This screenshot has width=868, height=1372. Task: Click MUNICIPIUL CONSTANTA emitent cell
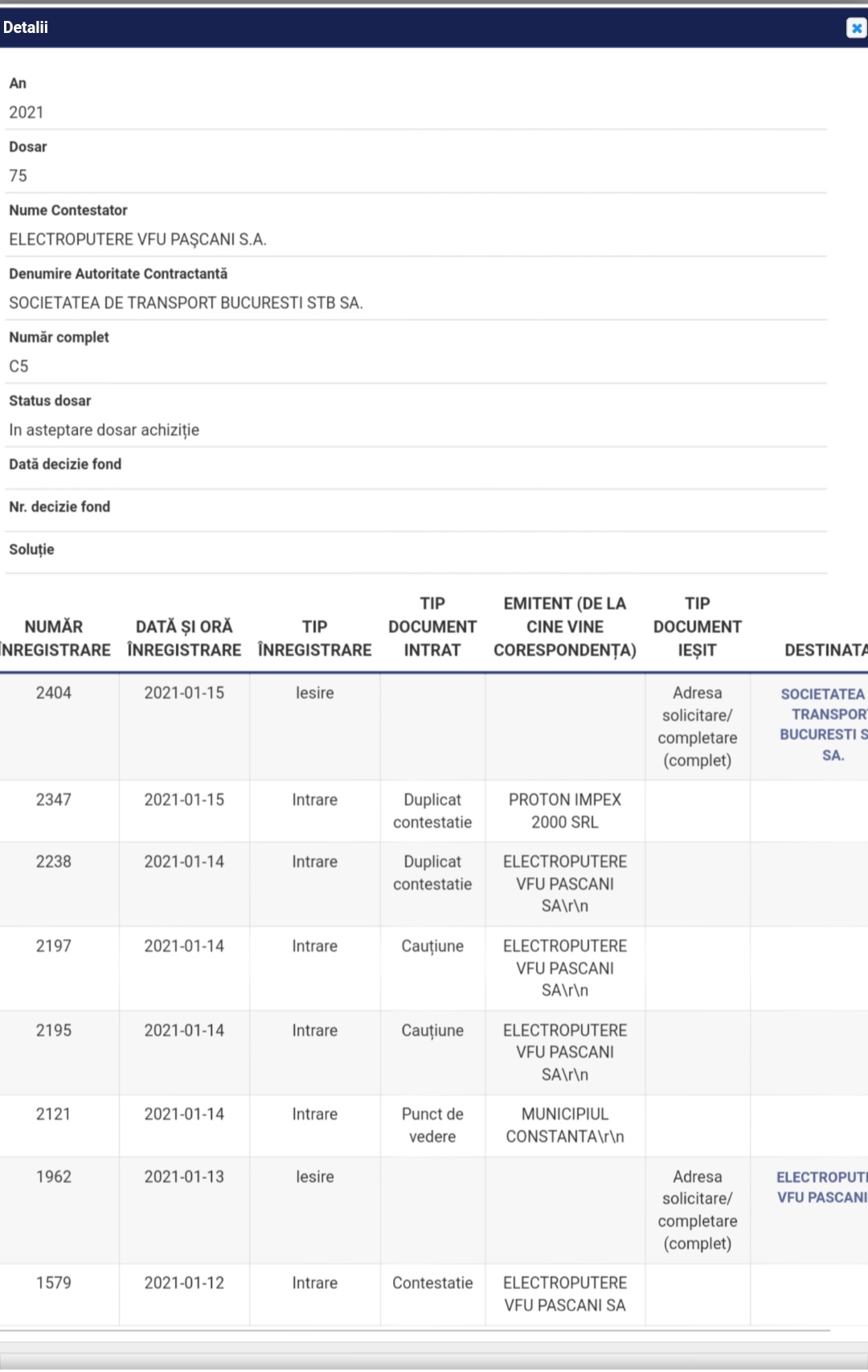(x=565, y=1125)
